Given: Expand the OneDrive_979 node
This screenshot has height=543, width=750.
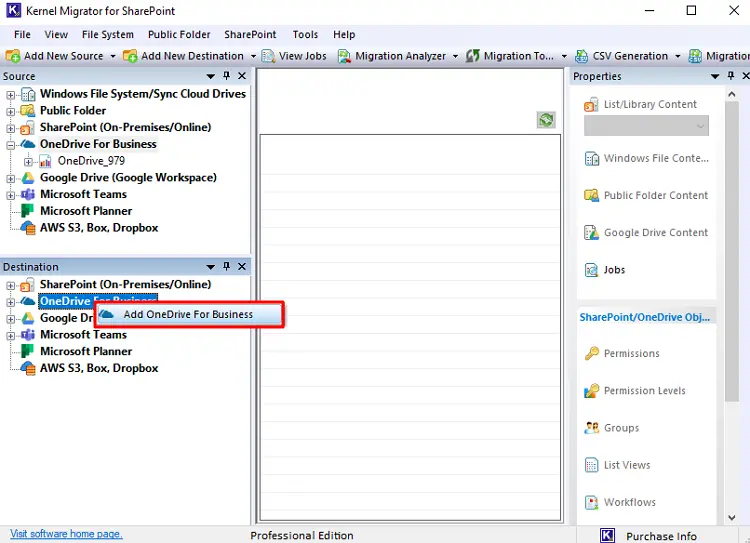Looking at the screenshot, I should [x=28, y=162].
